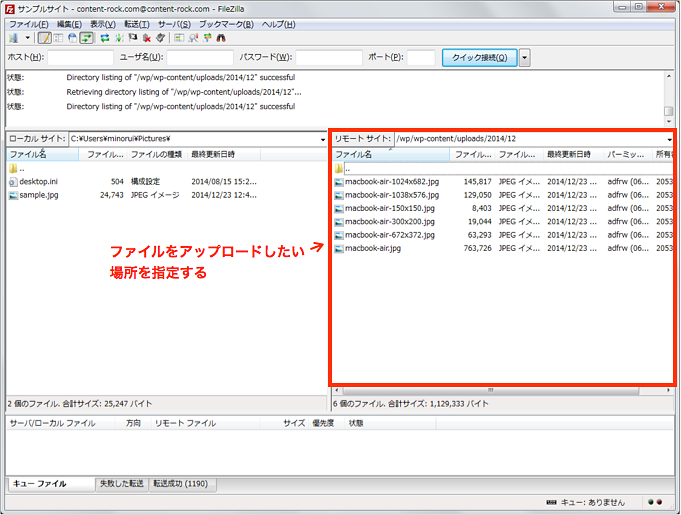The image size is (681, 515).
Task: Click the process queue toolbar icon
Action: tap(119, 38)
